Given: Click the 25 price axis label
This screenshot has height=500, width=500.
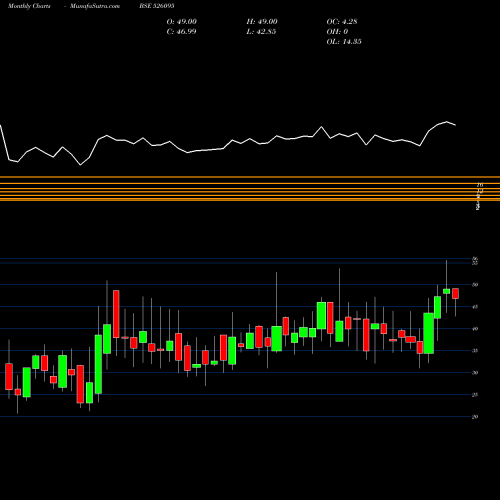Looking at the screenshot, I should pos(475,395).
